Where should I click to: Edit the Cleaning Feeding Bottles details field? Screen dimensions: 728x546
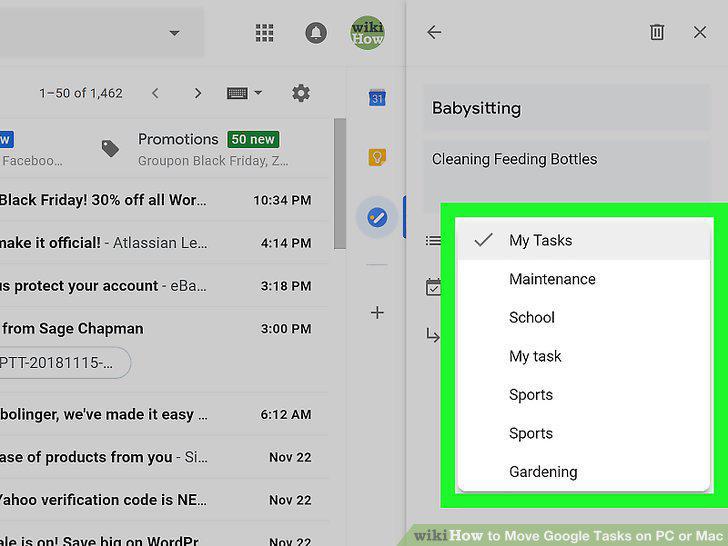coord(566,172)
